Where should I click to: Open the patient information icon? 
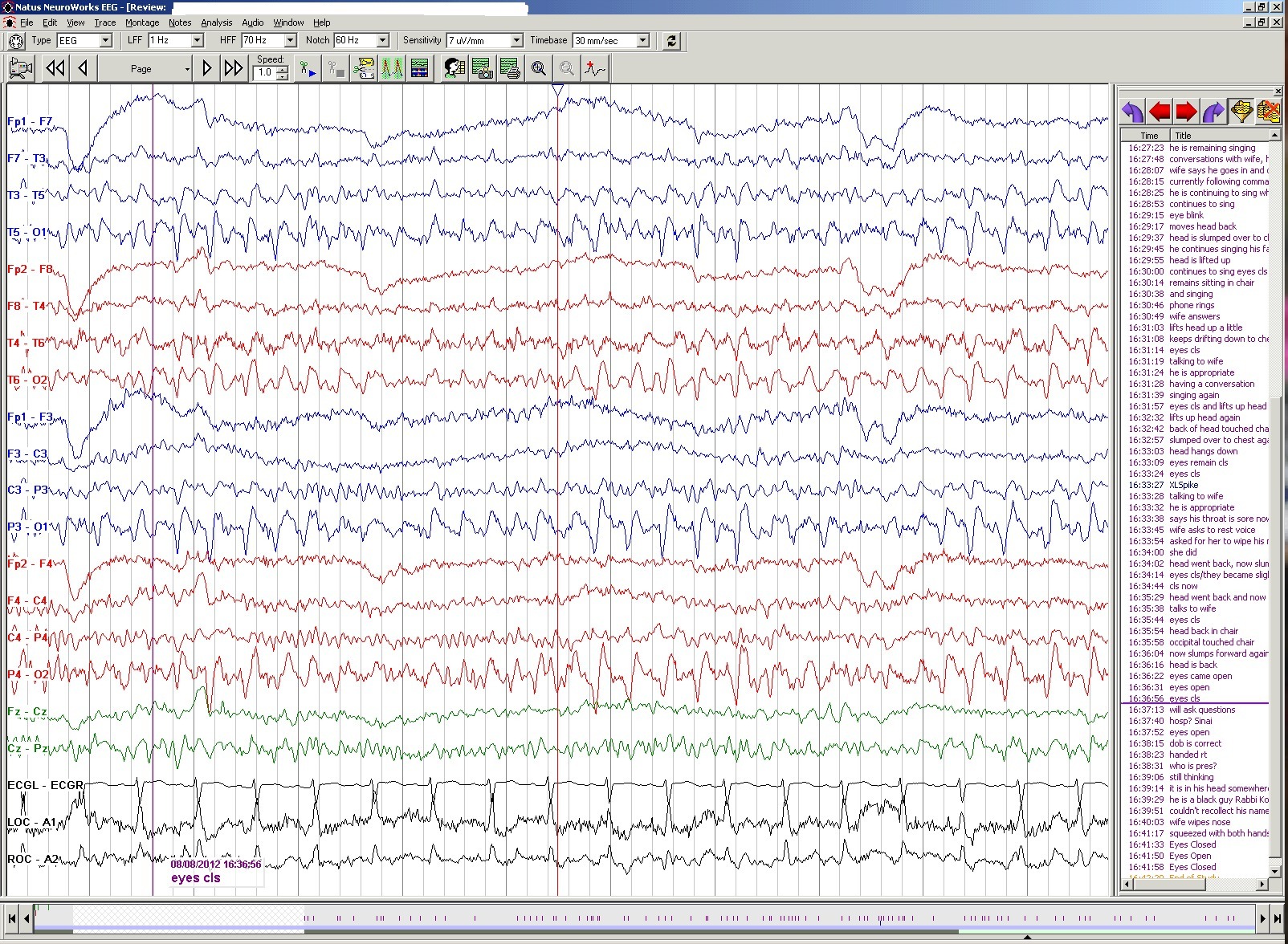coord(454,69)
